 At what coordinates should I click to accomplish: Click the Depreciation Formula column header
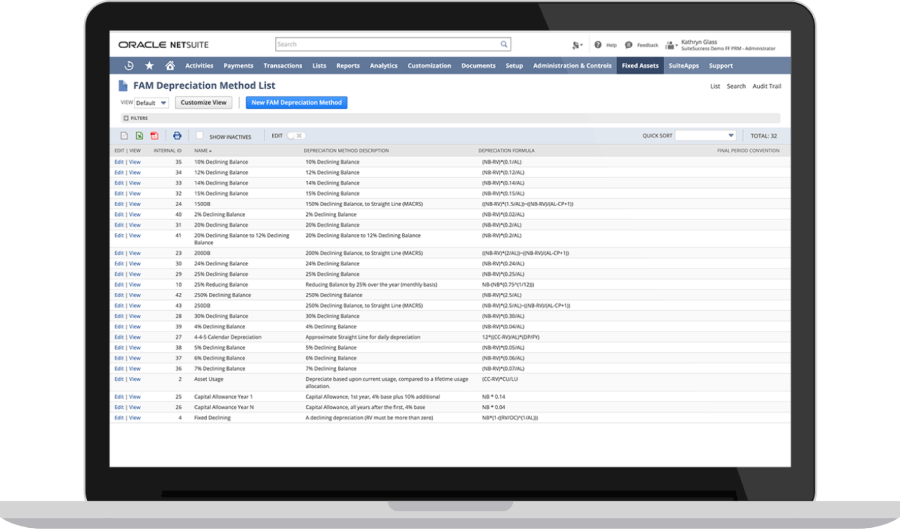click(x=506, y=150)
